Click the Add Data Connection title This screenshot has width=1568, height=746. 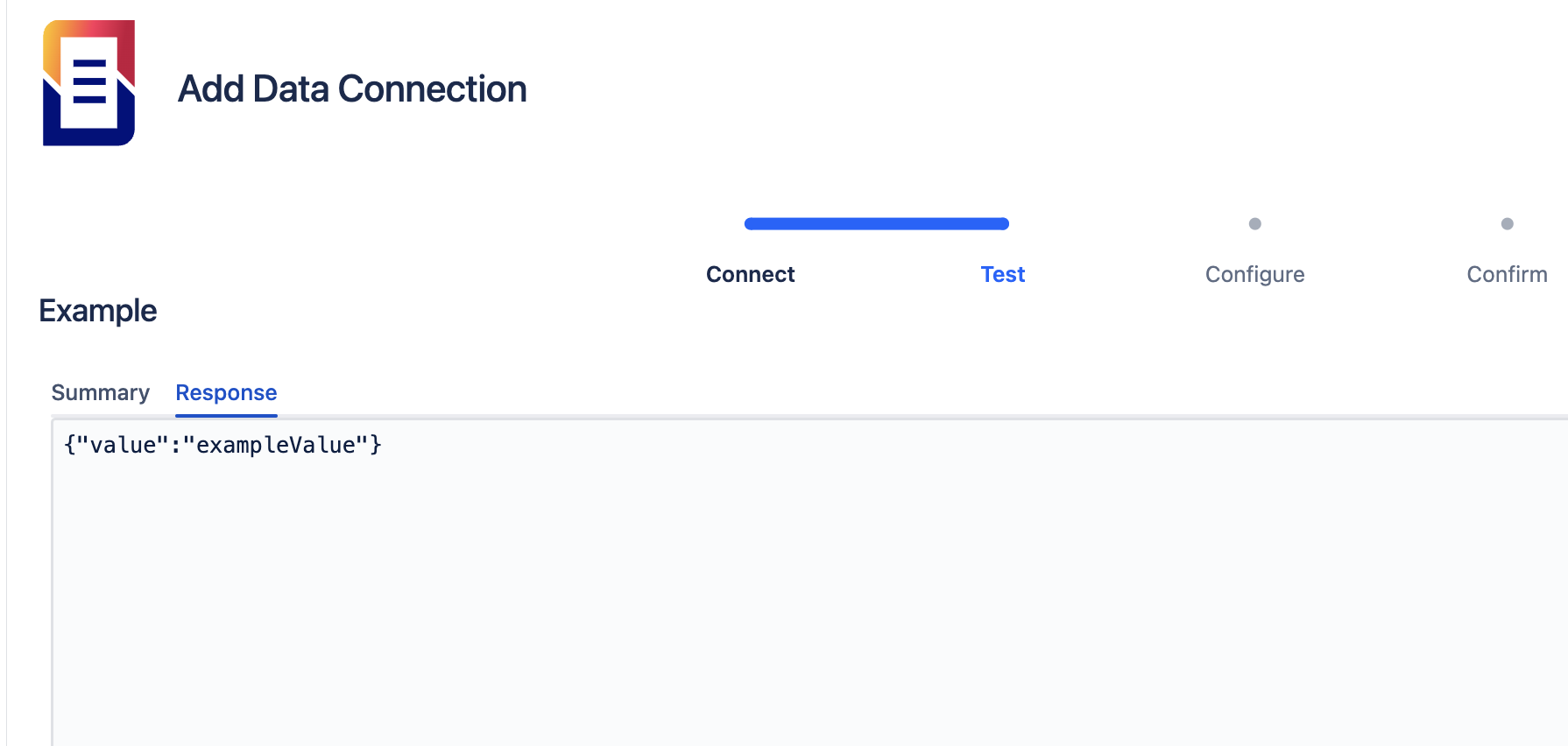coord(352,89)
